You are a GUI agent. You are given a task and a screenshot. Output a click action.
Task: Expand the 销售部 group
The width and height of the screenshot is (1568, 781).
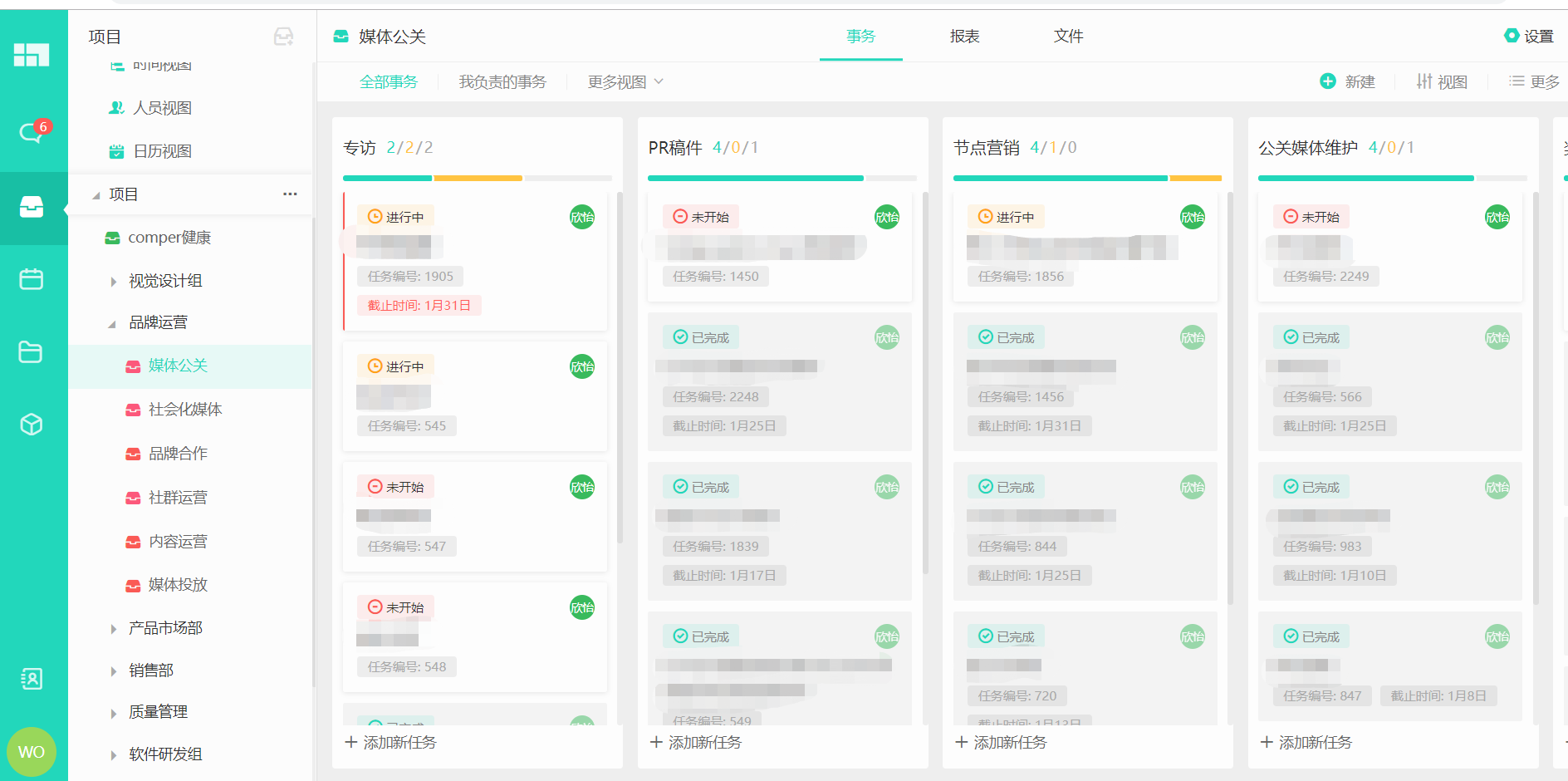point(114,671)
